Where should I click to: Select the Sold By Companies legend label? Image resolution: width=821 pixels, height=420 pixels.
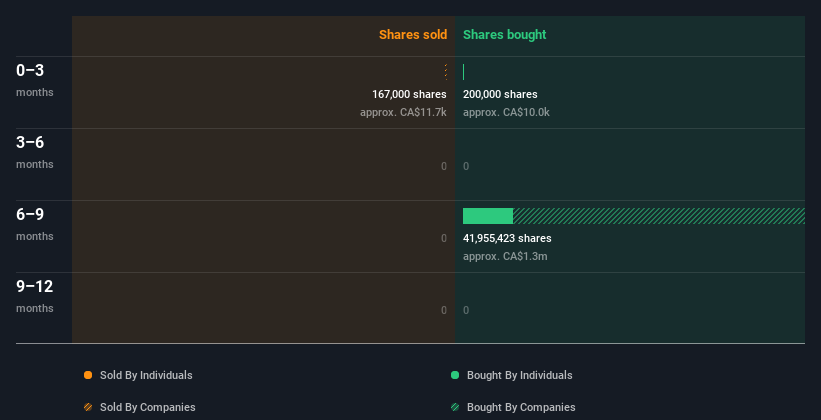click(148, 407)
